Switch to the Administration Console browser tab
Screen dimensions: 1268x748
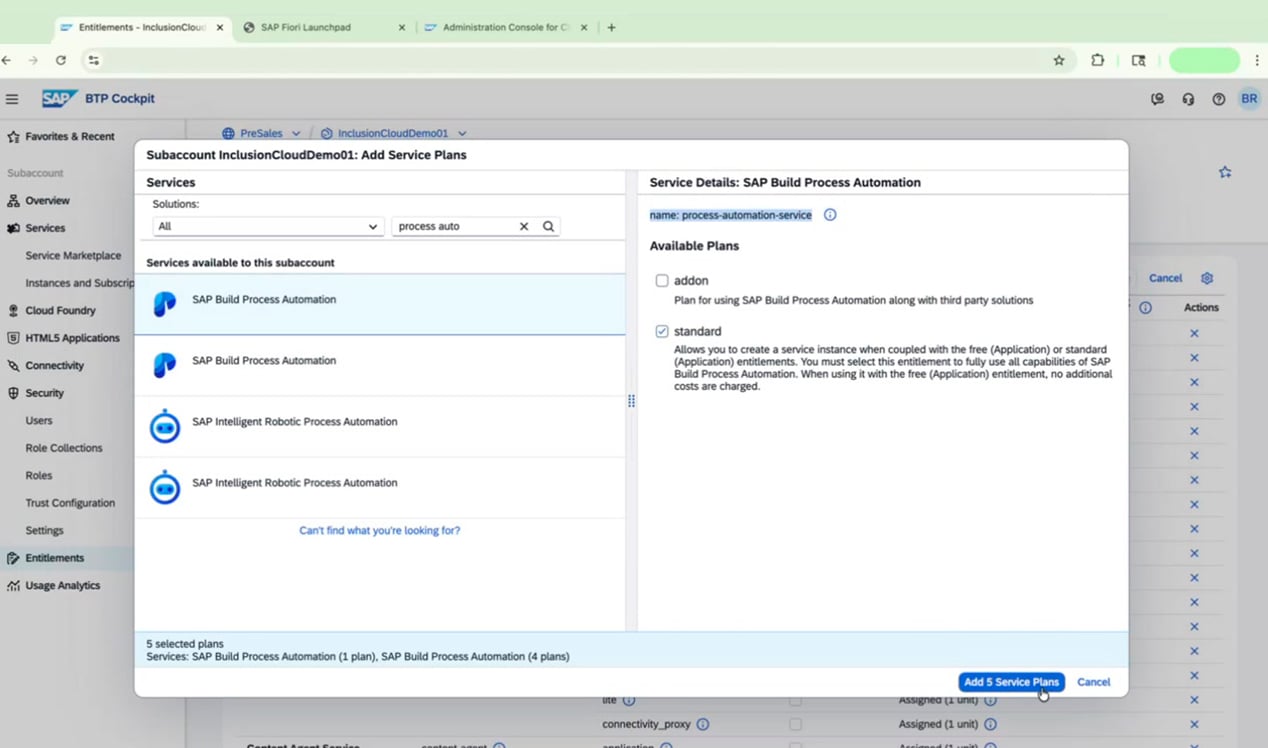click(x=505, y=27)
